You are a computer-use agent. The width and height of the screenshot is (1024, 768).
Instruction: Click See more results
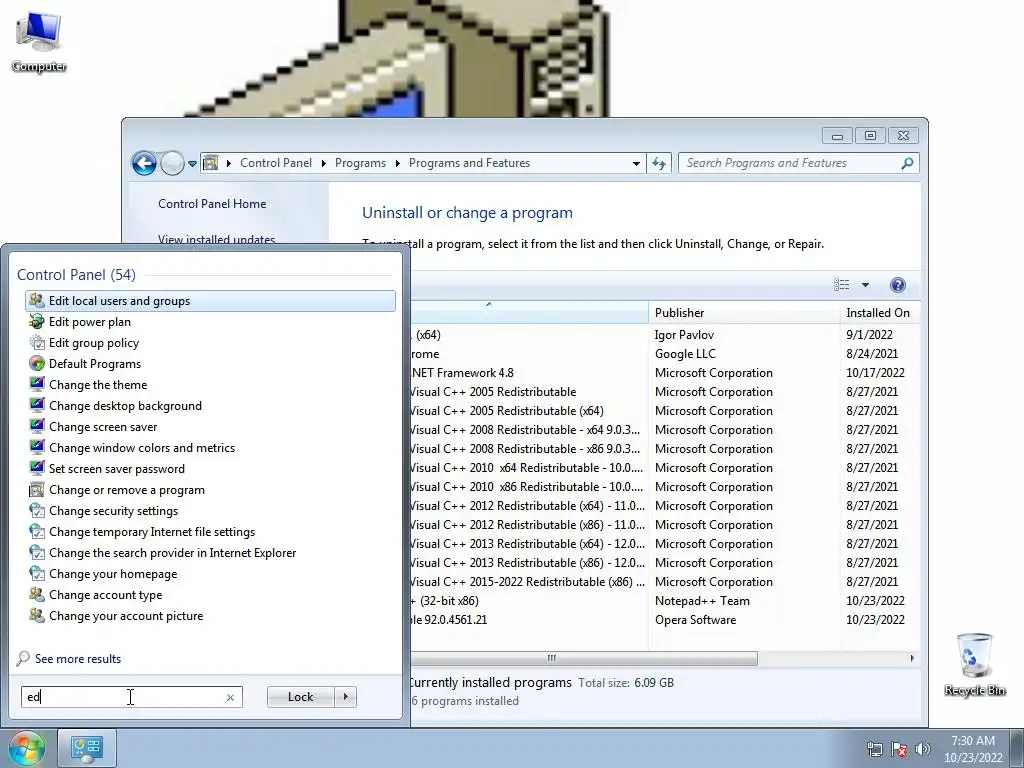tap(78, 659)
